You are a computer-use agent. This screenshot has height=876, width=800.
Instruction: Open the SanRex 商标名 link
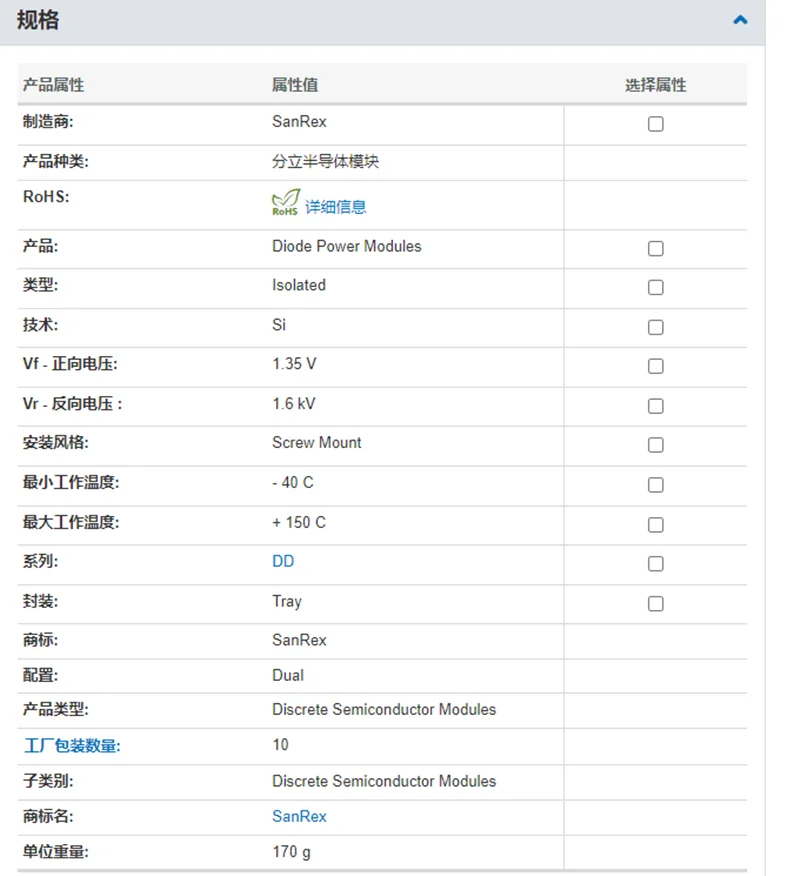click(x=299, y=817)
